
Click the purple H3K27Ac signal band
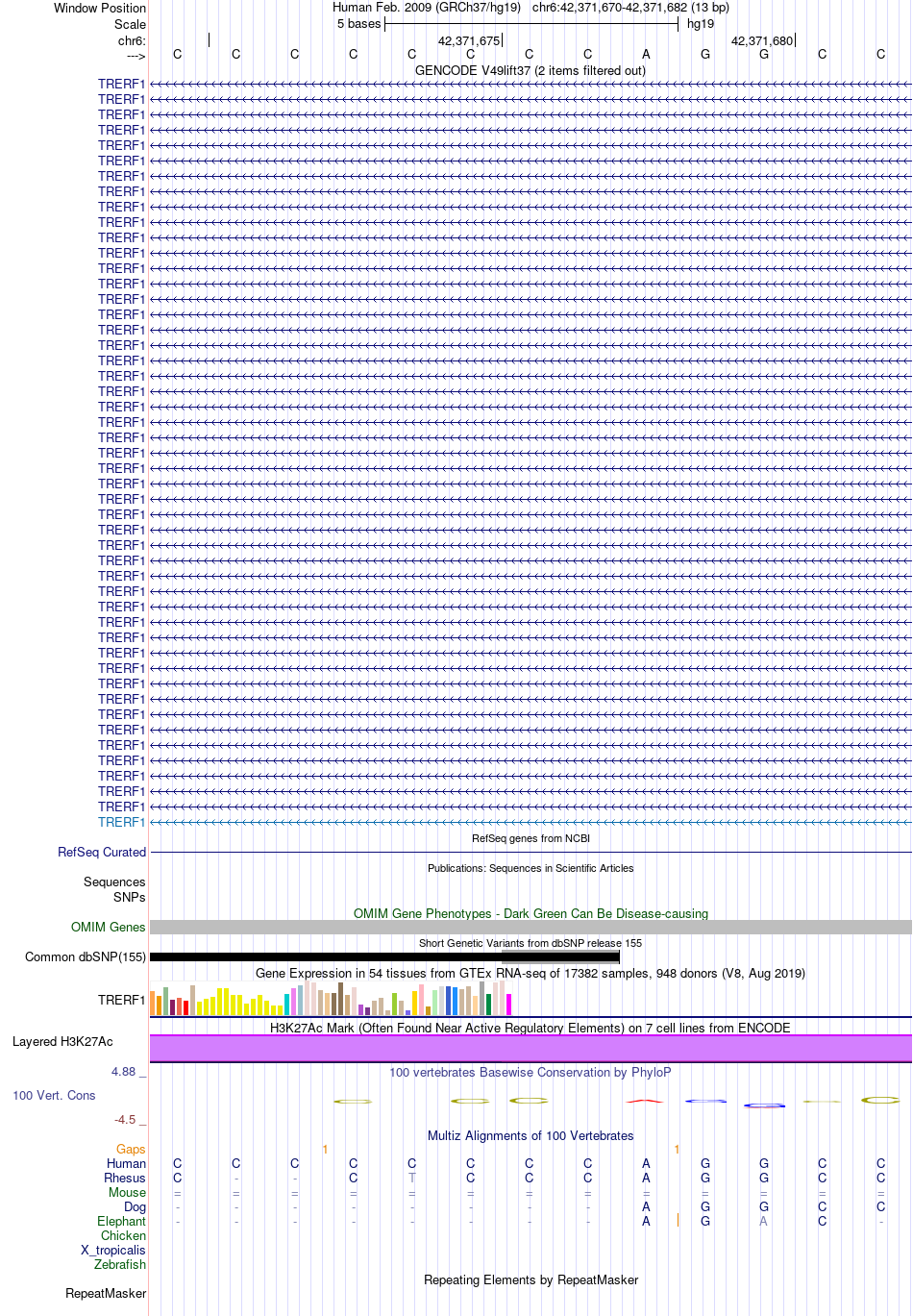tap(531, 1048)
